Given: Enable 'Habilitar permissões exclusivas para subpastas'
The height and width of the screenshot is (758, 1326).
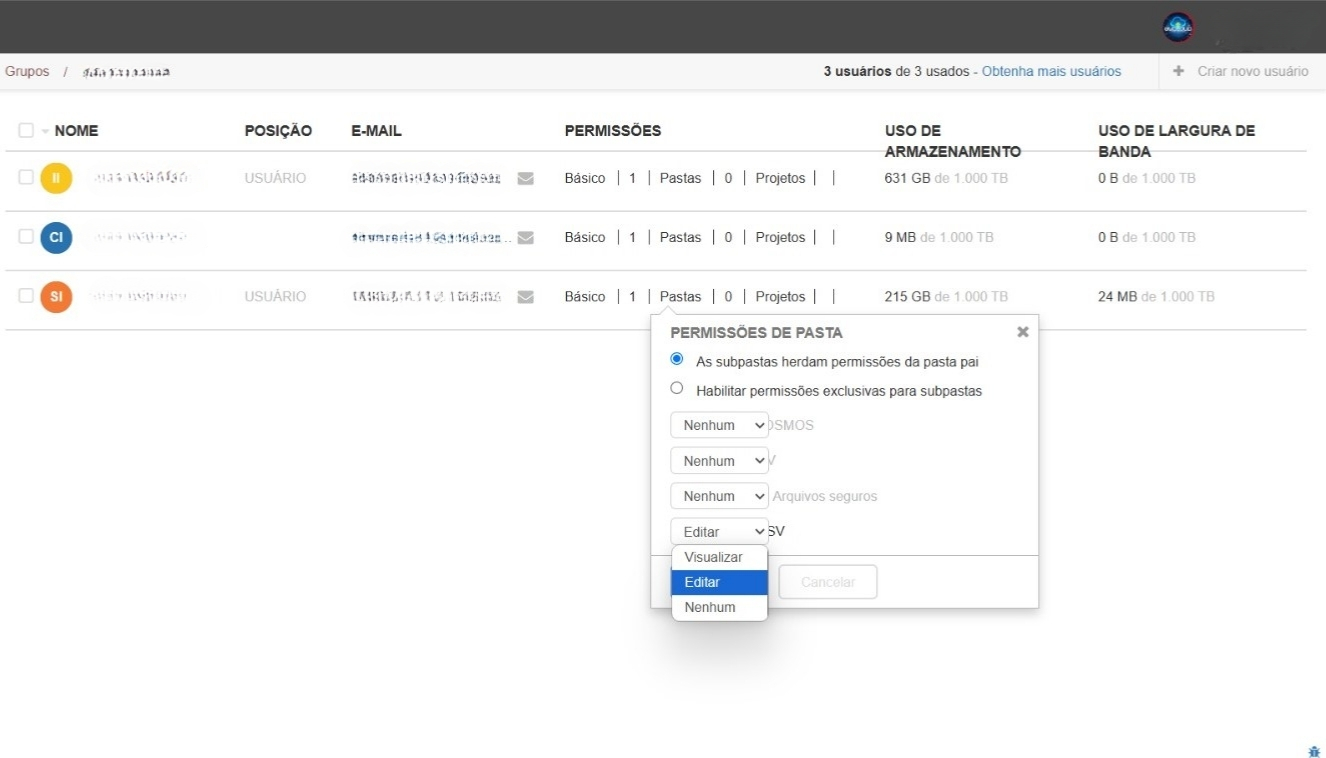Looking at the screenshot, I should click(676, 389).
